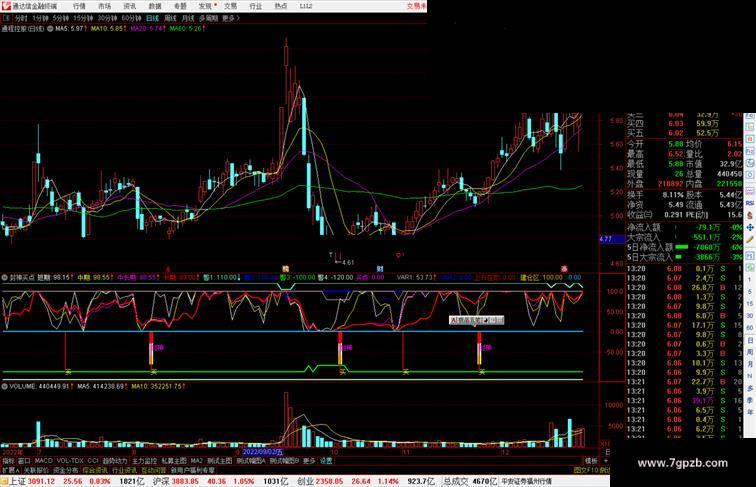This screenshot has width=756, height=487.
Task: Switch chart to 5分钟 period
Action: point(61,18)
